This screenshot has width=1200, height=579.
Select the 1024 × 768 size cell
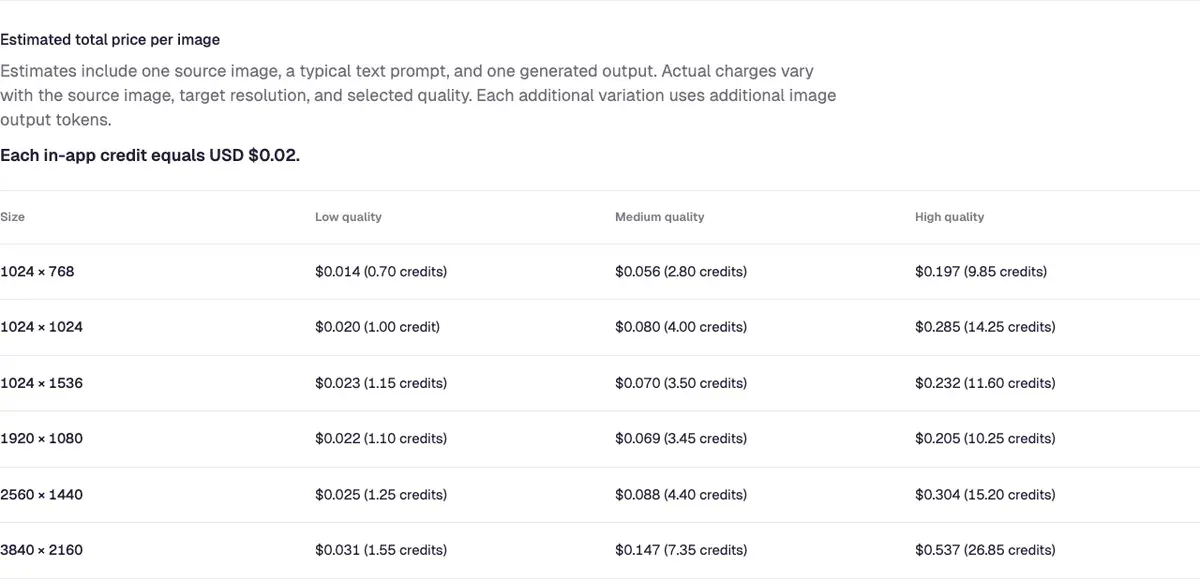(37, 272)
